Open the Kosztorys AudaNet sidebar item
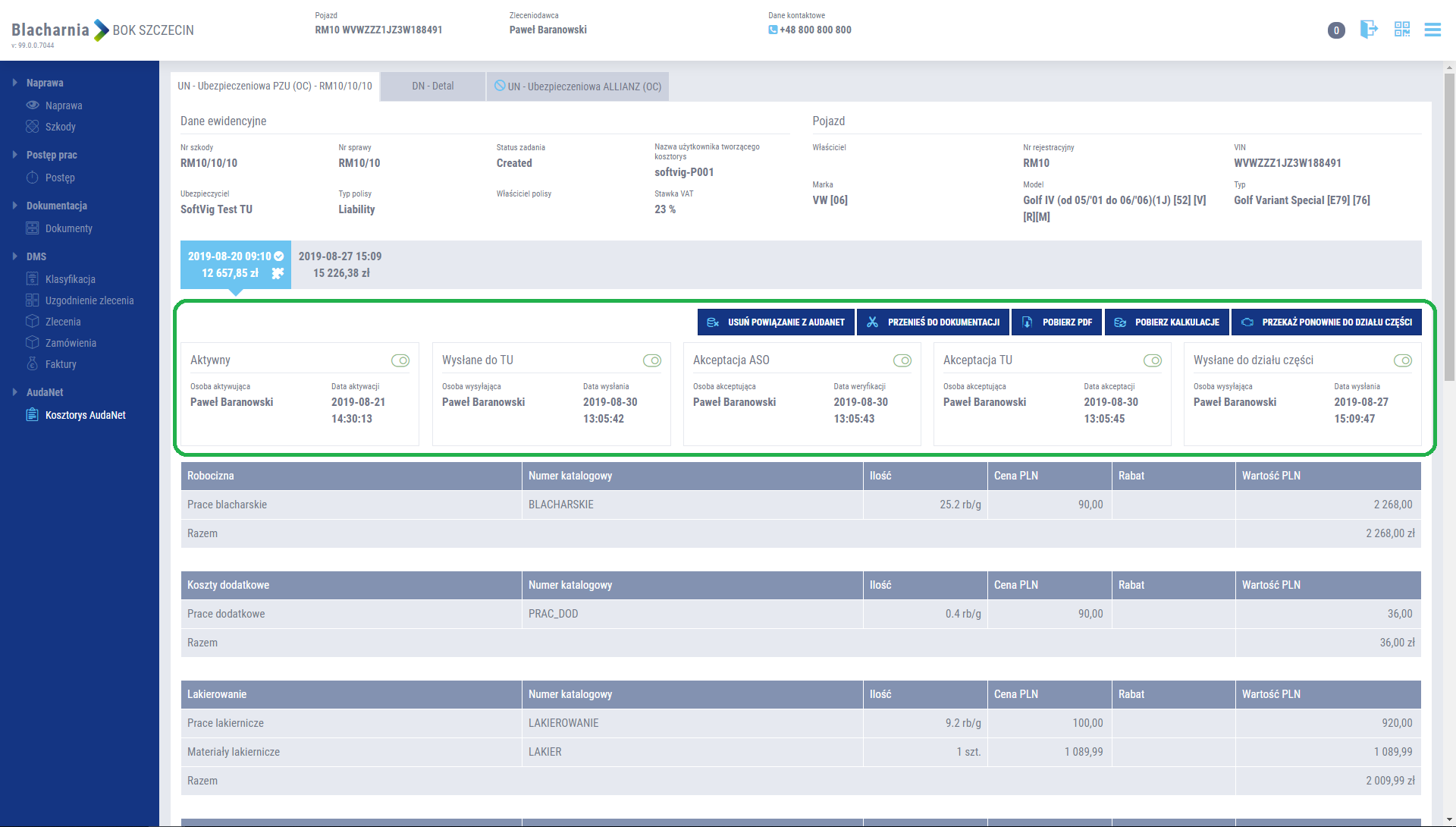The width and height of the screenshot is (1456, 827). (85, 415)
